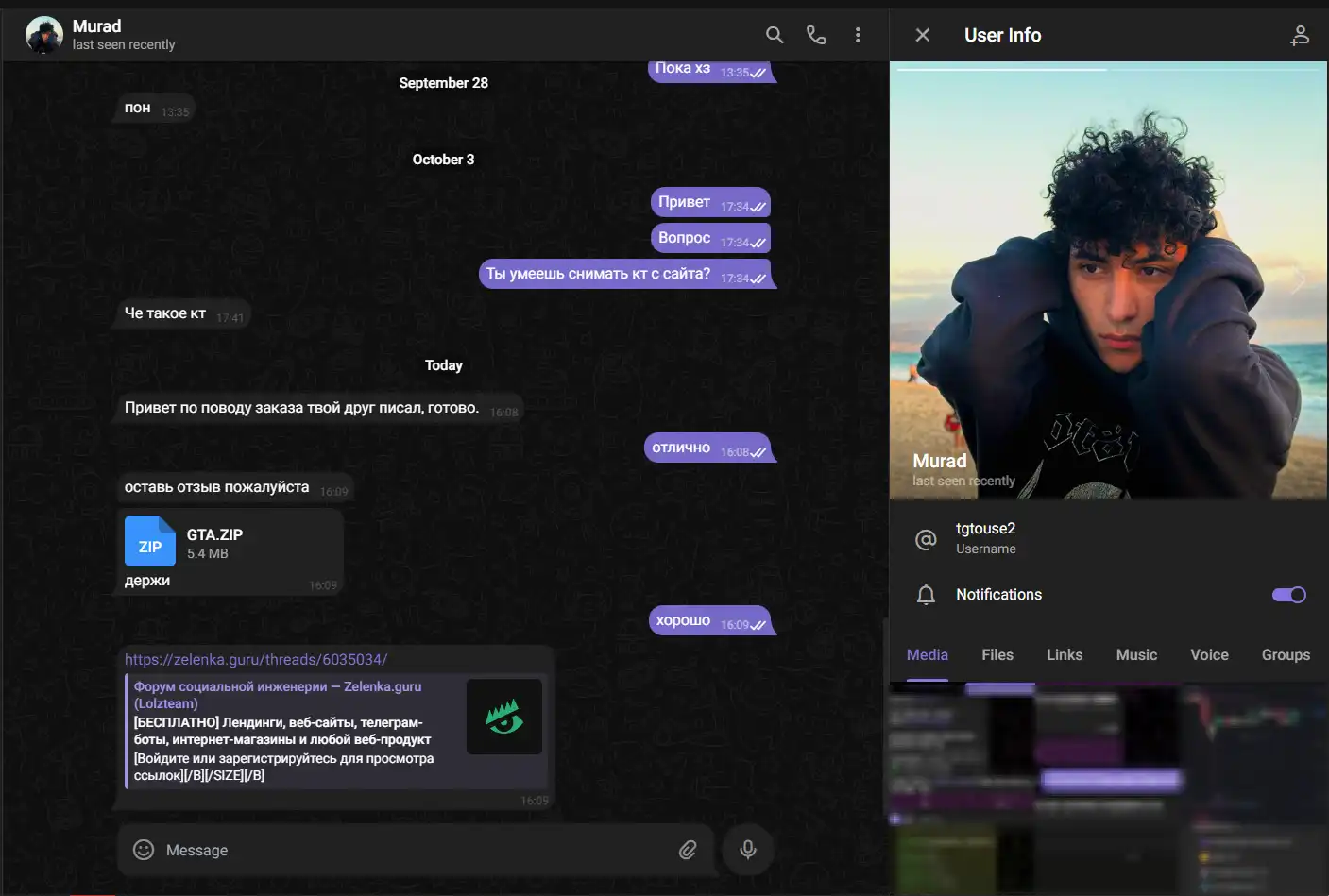The height and width of the screenshot is (896, 1329).
Task: Switch to the Files tab
Action: coord(997,655)
